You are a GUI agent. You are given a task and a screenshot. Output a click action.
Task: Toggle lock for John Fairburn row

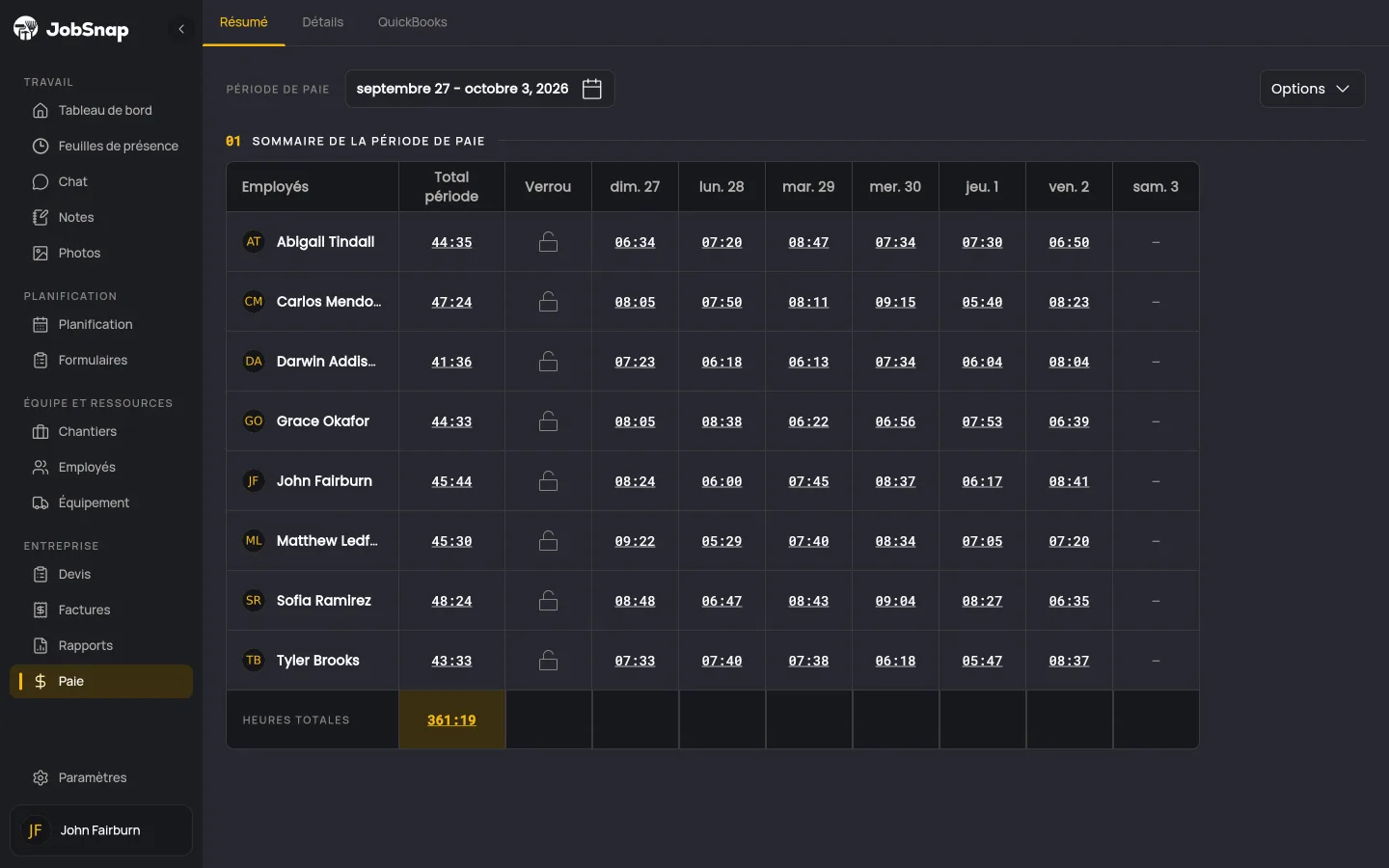[548, 481]
